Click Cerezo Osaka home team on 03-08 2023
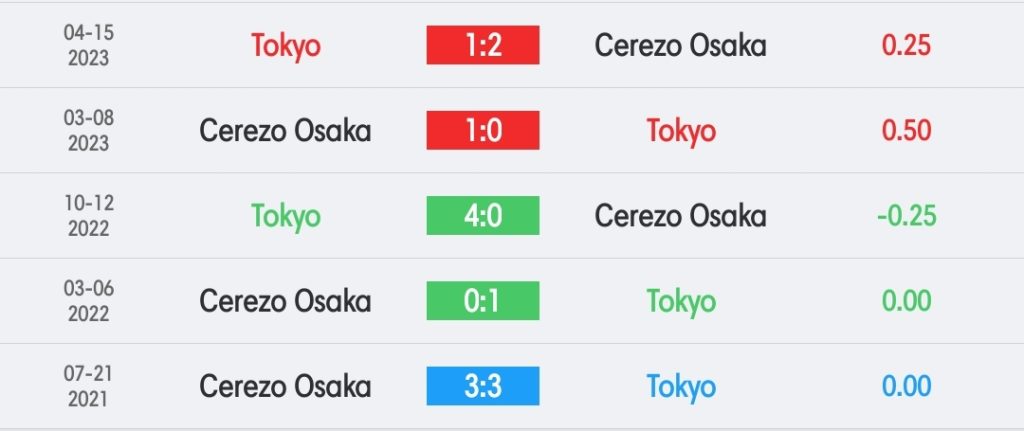Image resolution: width=1024 pixels, height=431 pixels. (285, 131)
